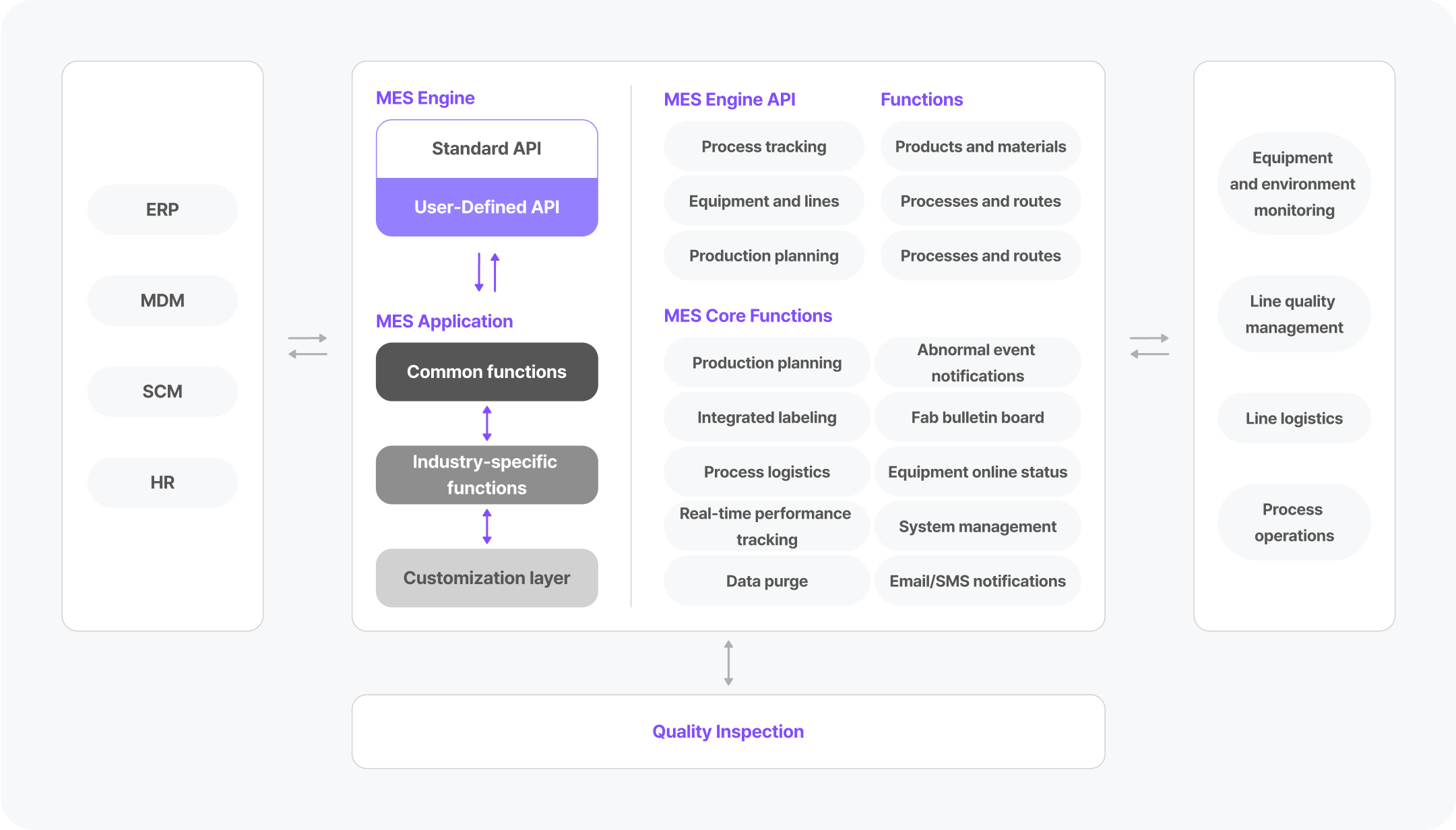Click the double arrow above Customization layer
This screenshot has height=830, width=1456.
point(486,526)
